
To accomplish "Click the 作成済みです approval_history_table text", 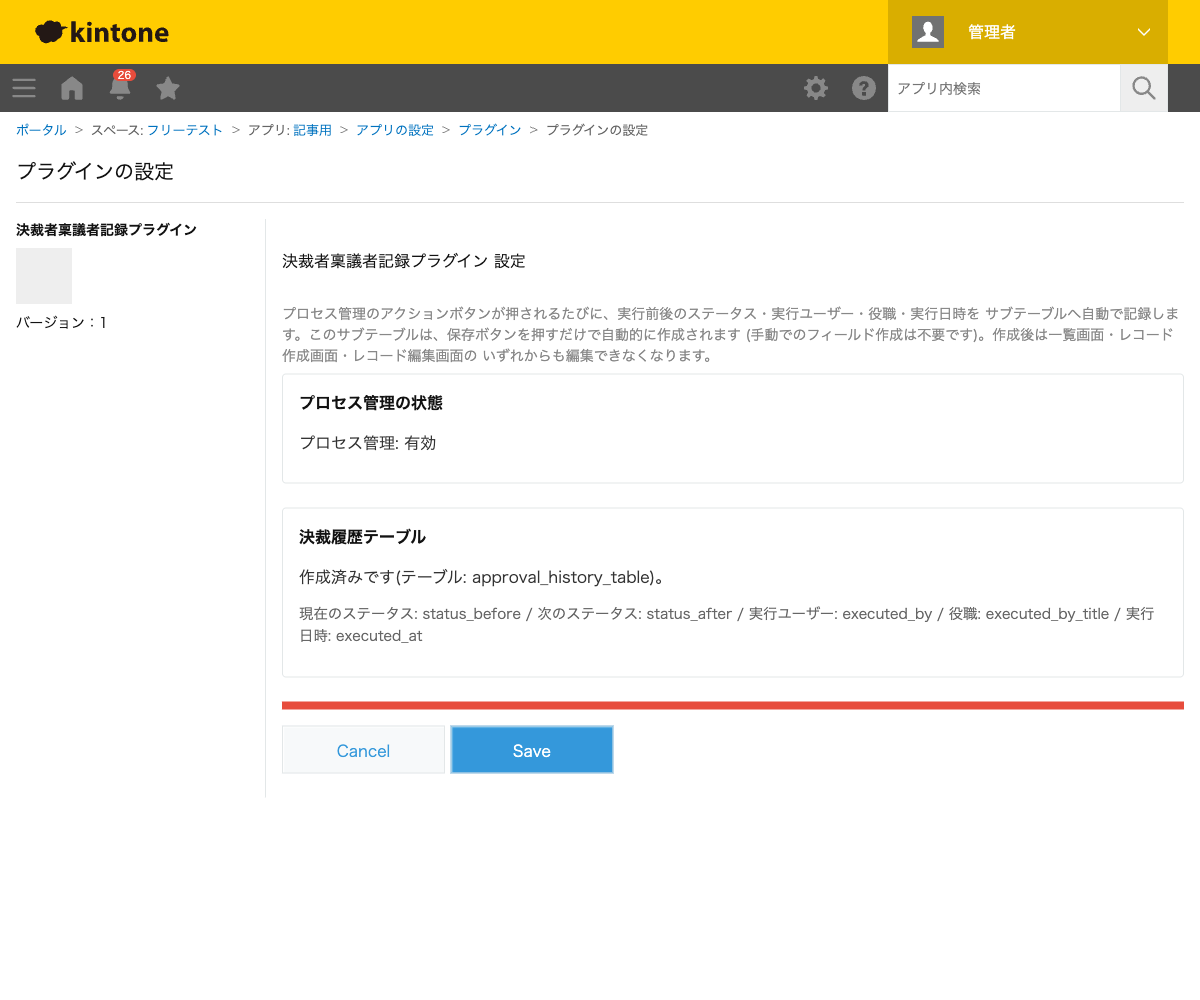I will (x=482, y=577).
